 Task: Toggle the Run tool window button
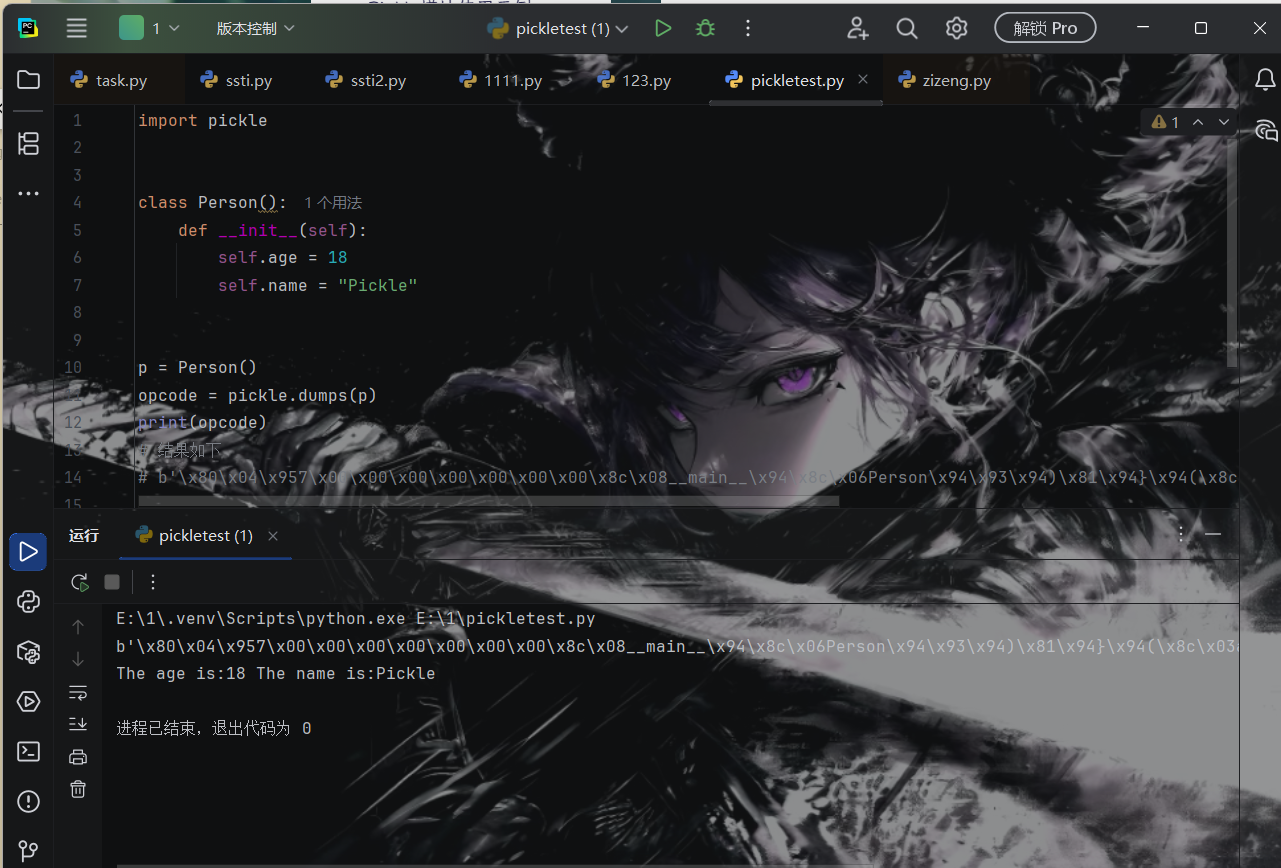(28, 552)
